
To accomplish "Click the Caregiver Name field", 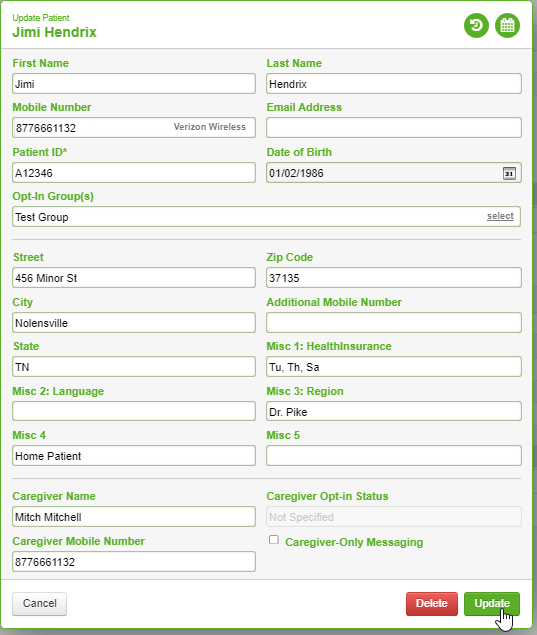I will (x=134, y=517).
